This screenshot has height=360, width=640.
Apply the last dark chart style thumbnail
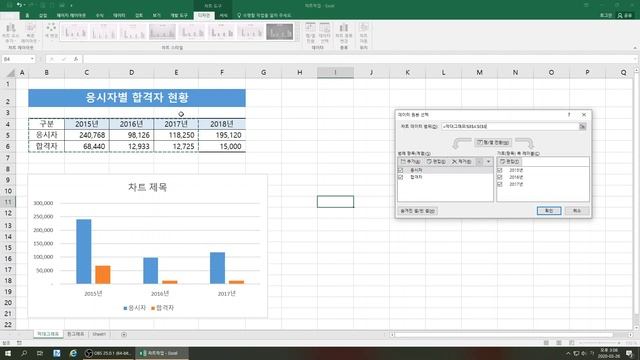[x=280, y=31]
